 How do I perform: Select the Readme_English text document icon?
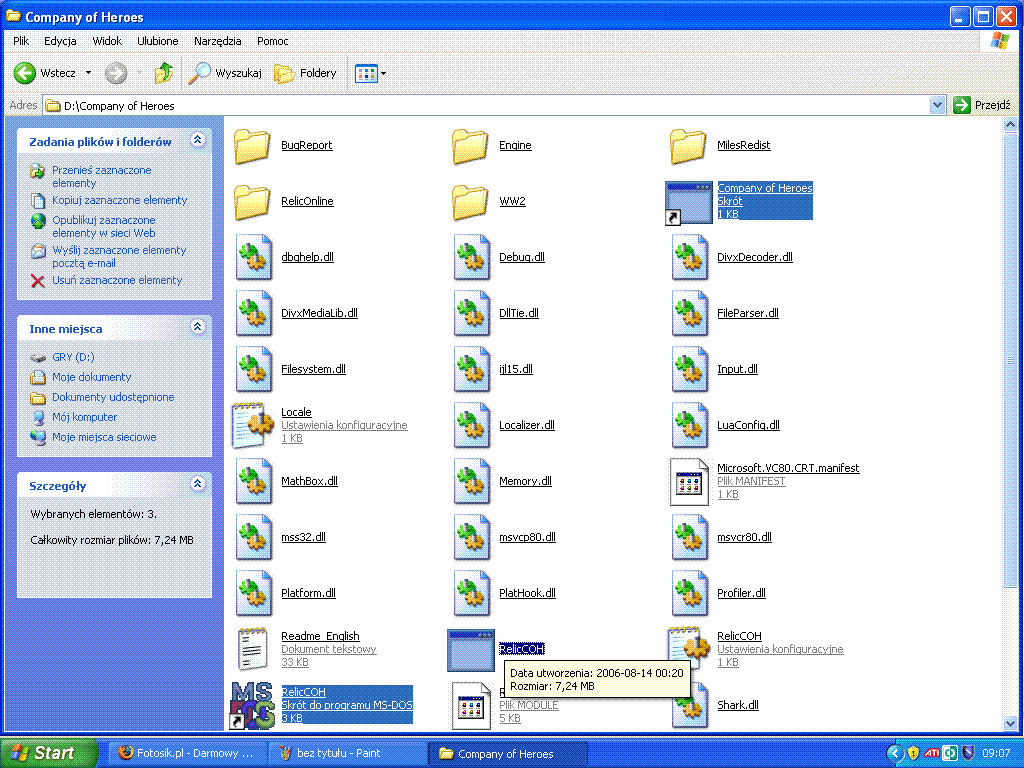pyautogui.click(x=252, y=648)
